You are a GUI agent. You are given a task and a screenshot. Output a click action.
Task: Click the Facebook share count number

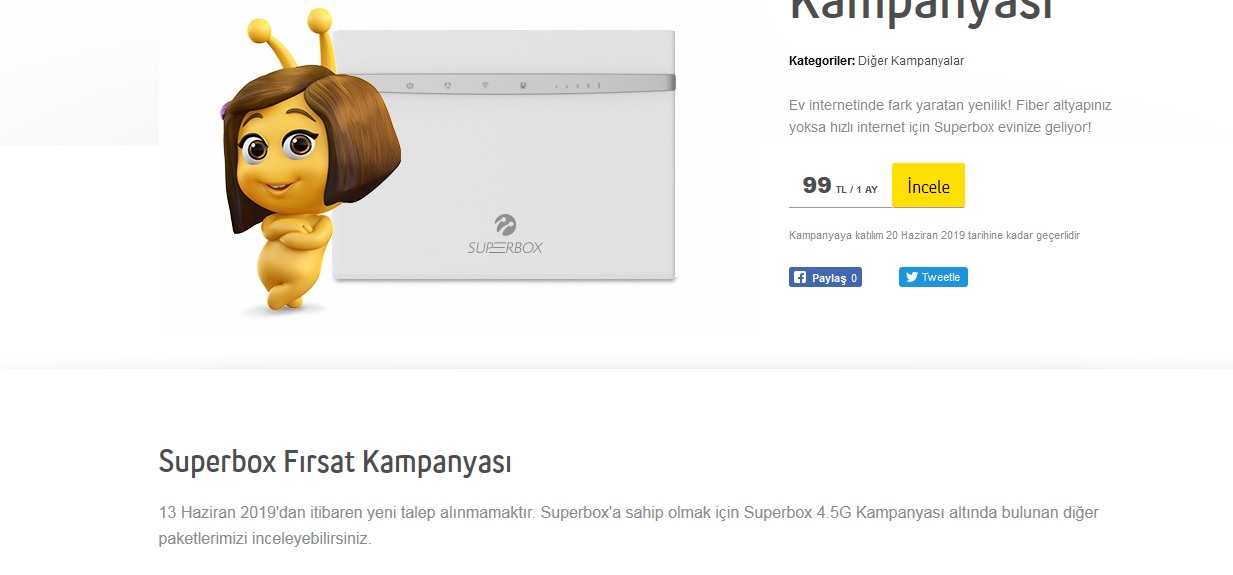point(854,278)
